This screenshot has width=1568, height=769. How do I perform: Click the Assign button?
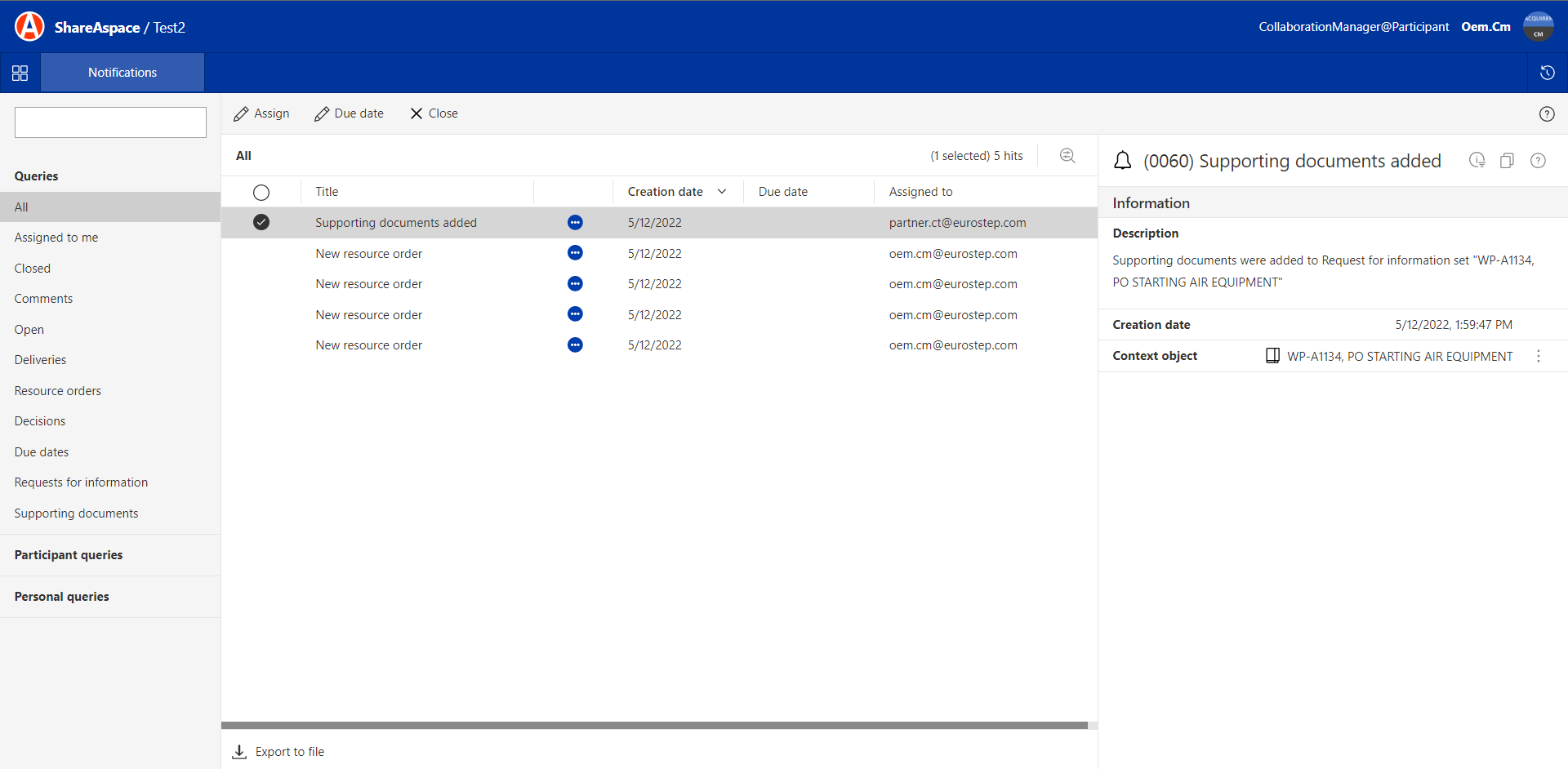(x=261, y=113)
